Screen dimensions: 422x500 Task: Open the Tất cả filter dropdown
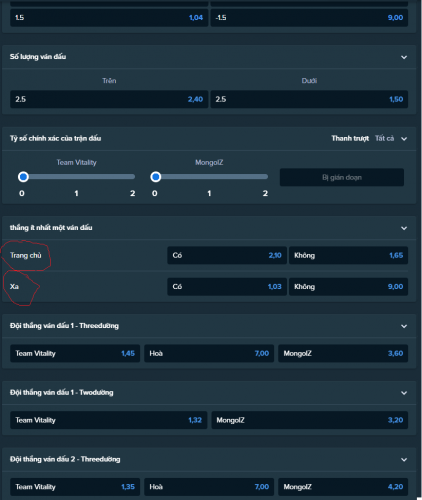[x=391, y=138]
